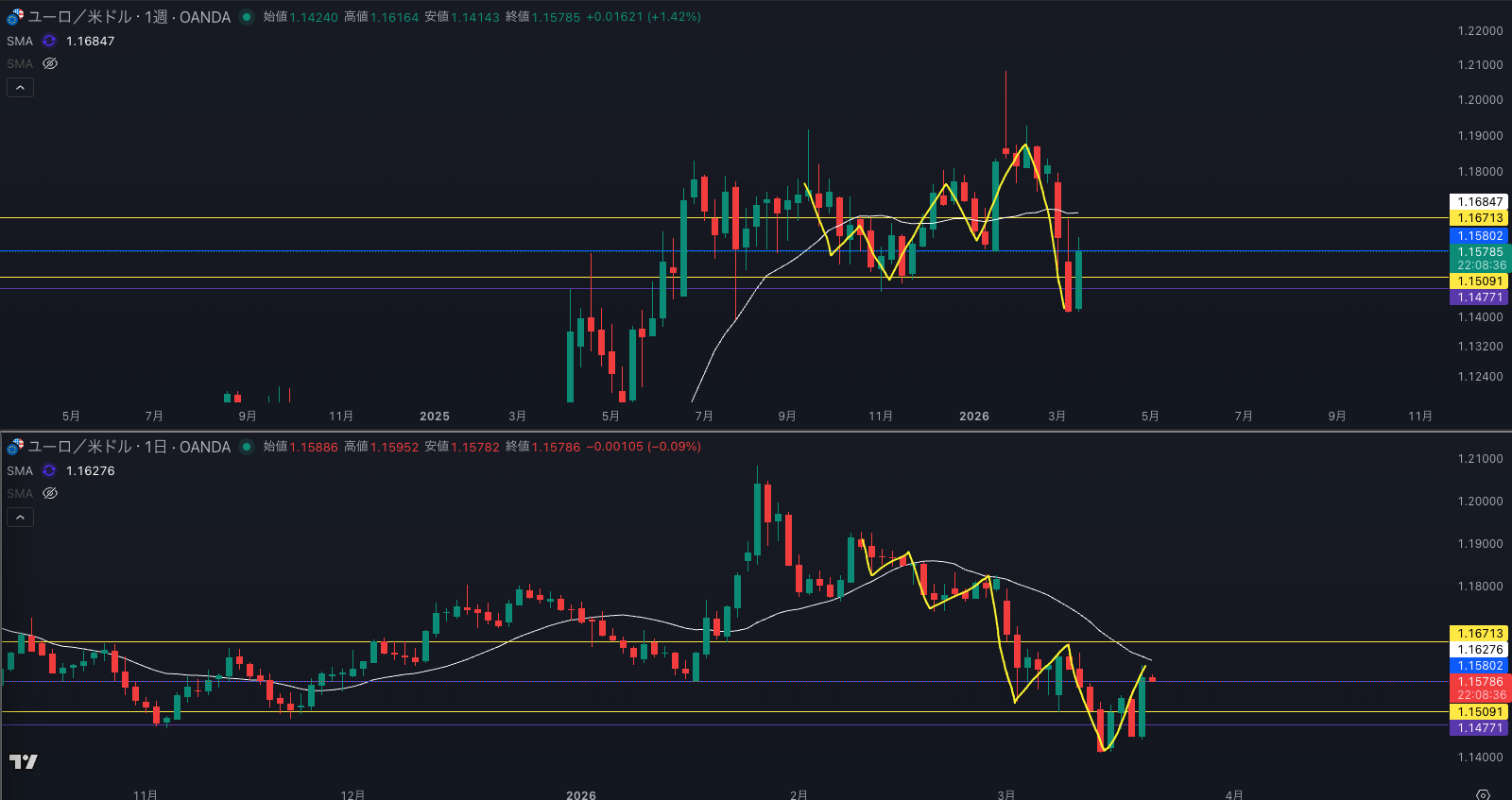Viewport: 1512px width, 800px height.
Task: Click the EUR/USD flag icon on weekly chart
Action: (15, 17)
